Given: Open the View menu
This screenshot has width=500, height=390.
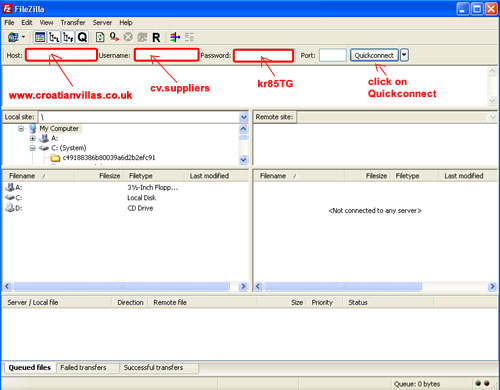Looking at the screenshot, I should [x=46, y=23].
